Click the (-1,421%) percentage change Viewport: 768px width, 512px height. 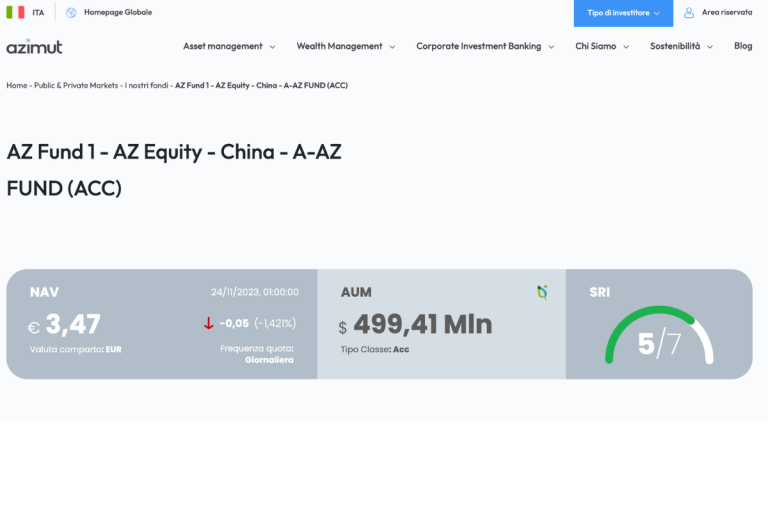coord(275,323)
